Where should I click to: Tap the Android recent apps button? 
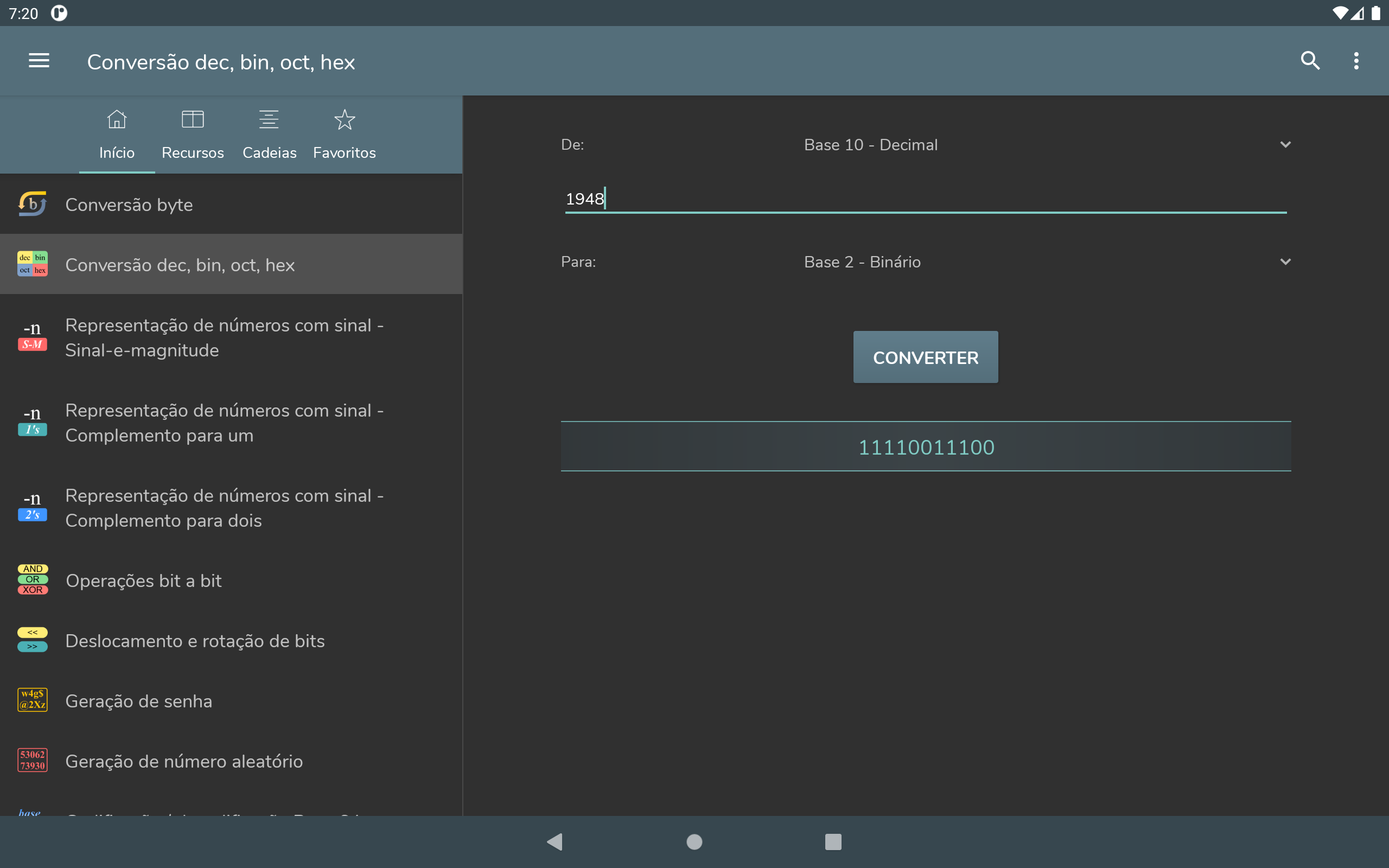pyautogui.click(x=833, y=842)
